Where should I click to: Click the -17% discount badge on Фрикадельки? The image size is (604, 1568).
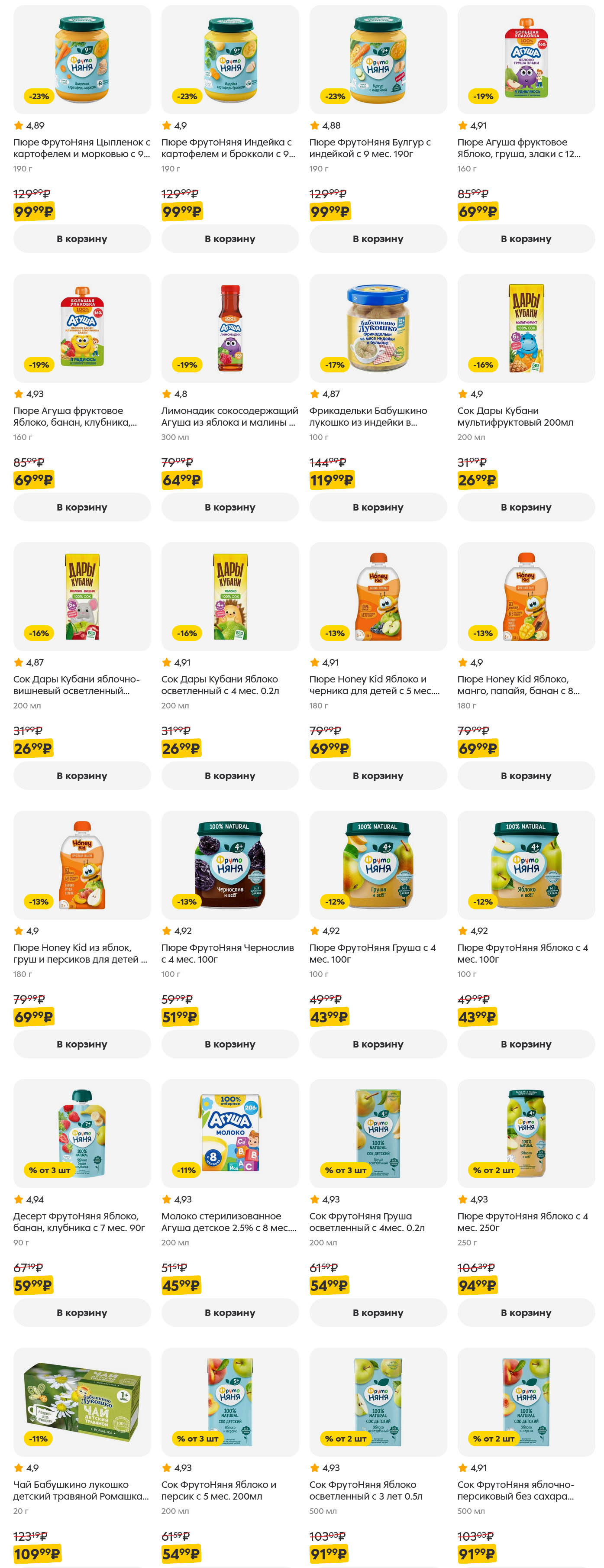(x=334, y=365)
